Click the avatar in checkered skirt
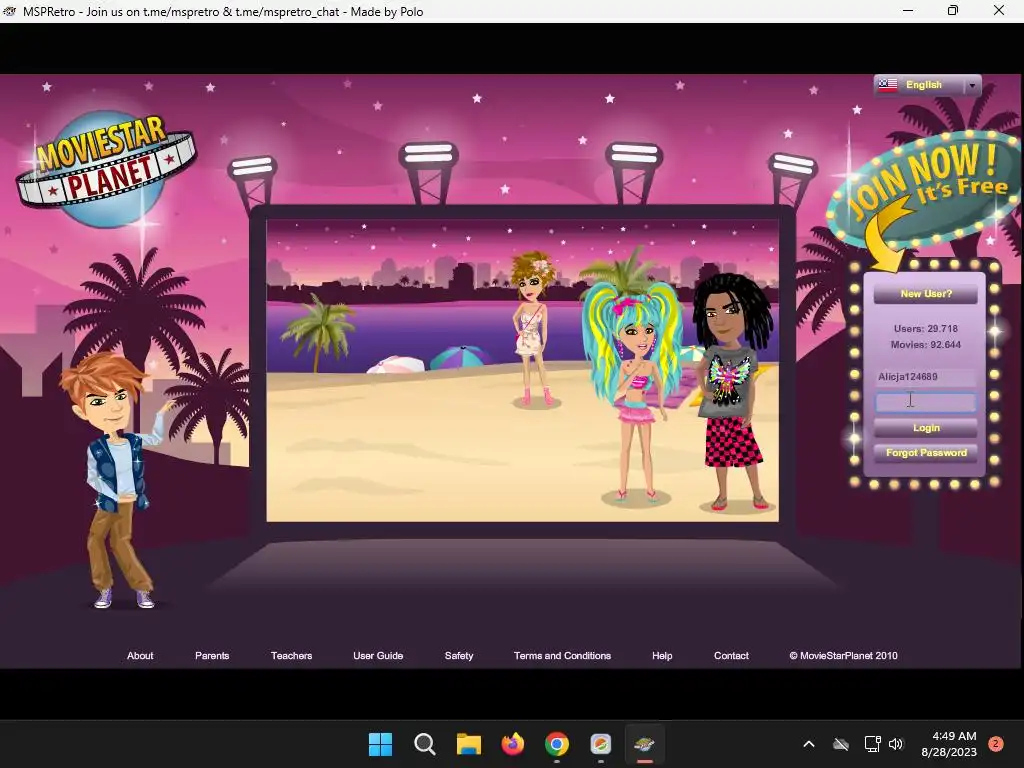This screenshot has height=768, width=1024. click(732, 392)
